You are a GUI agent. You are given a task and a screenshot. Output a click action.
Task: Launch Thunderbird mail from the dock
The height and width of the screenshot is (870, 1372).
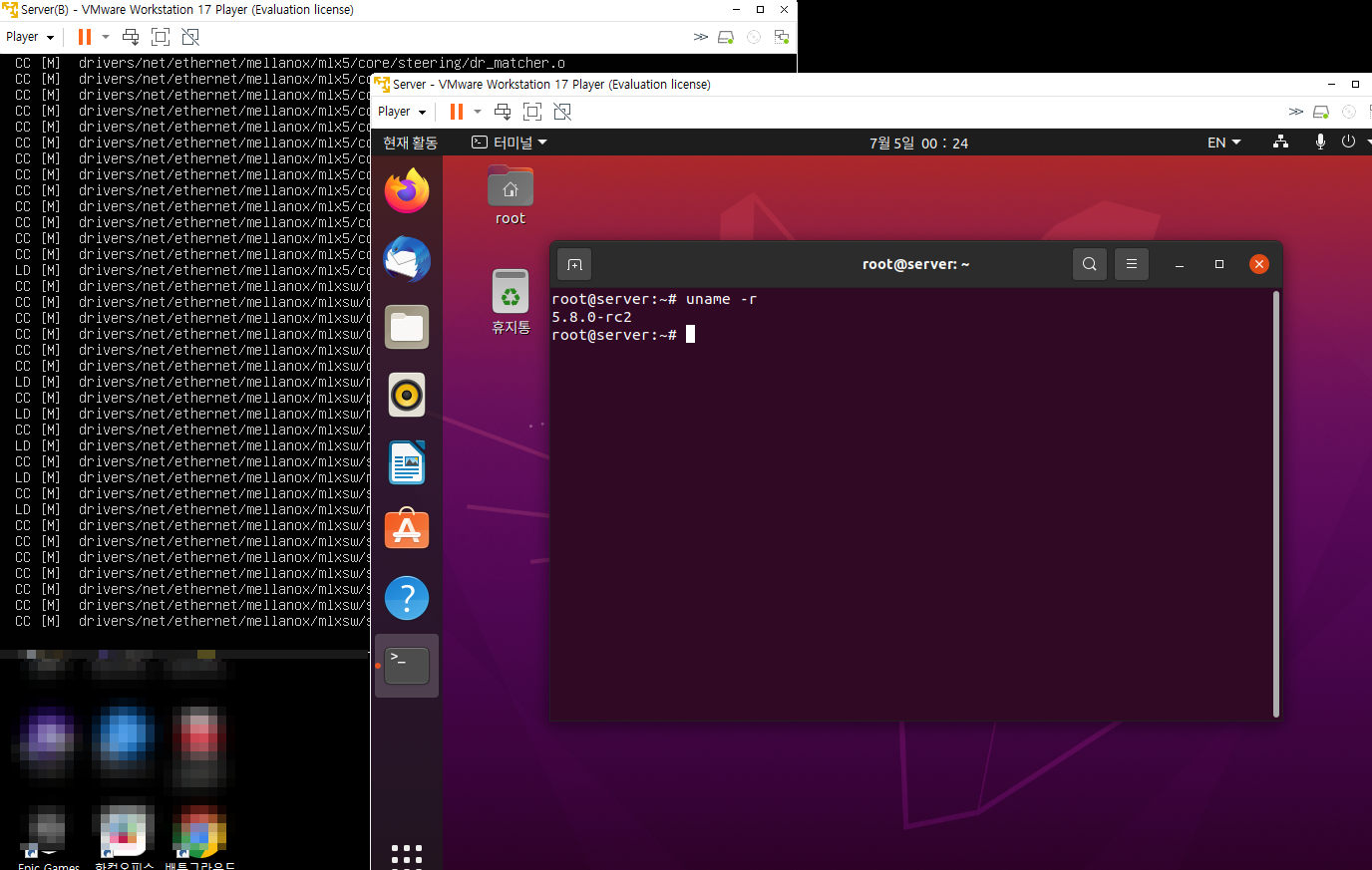pyautogui.click(x=407, y=259)
